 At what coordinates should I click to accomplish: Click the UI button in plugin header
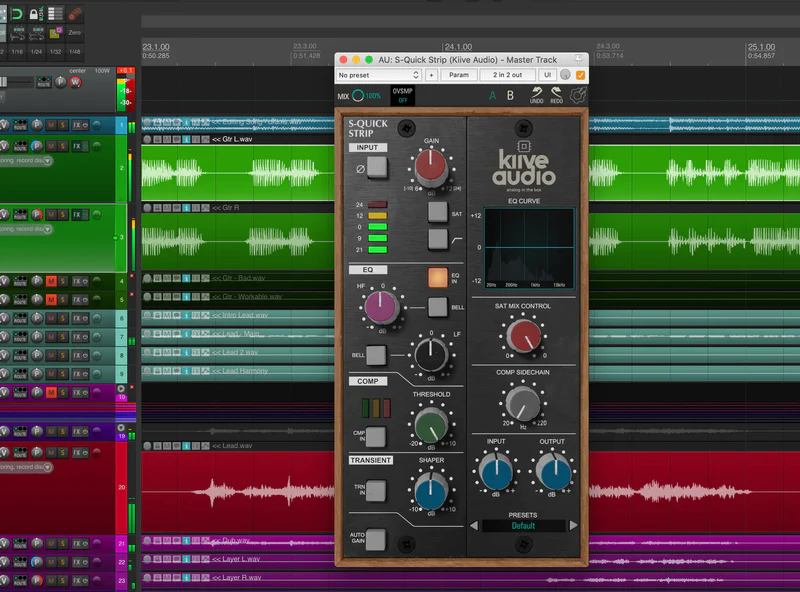pos(547,75)
